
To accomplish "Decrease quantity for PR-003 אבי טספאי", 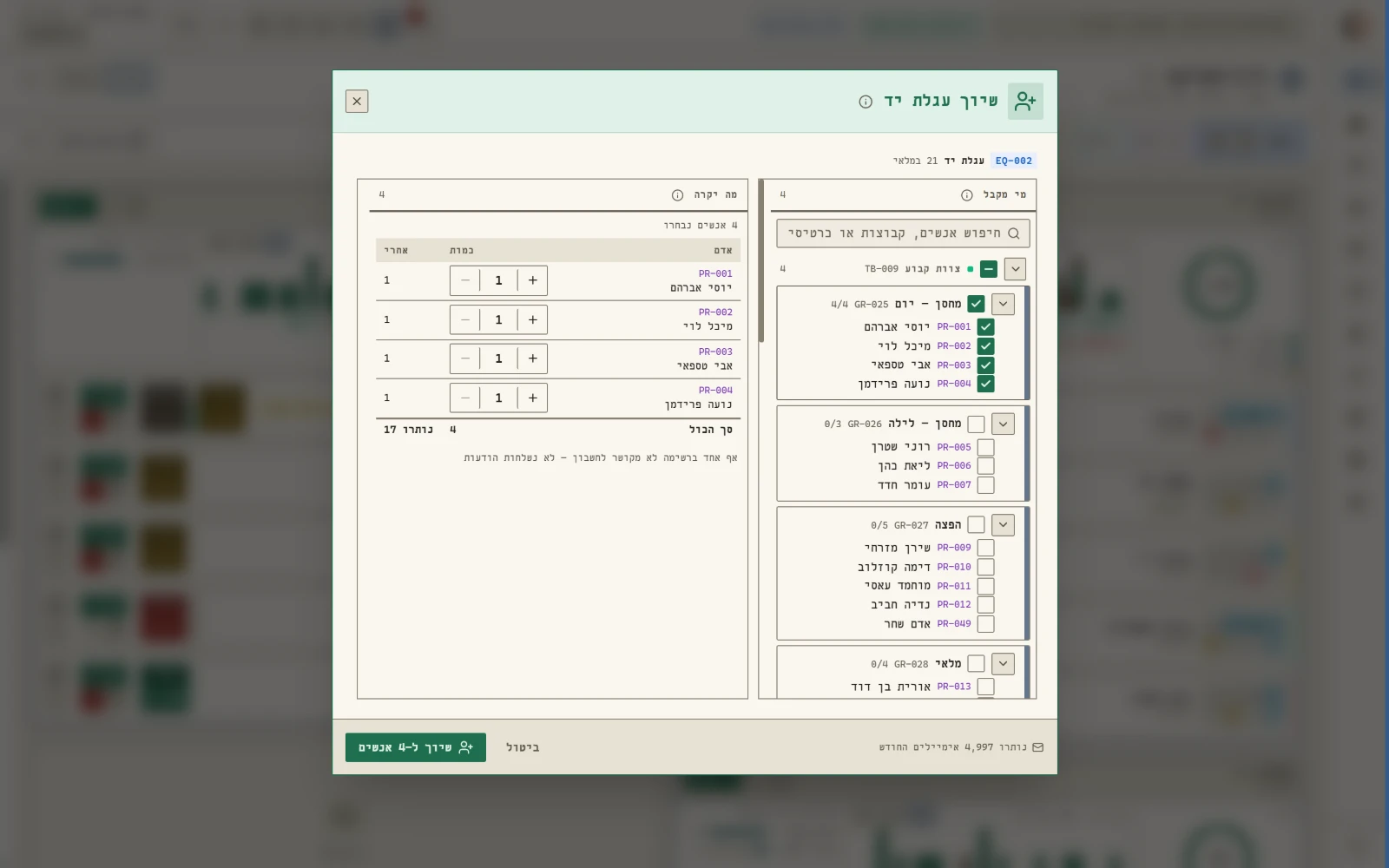I will pos(465,358).
